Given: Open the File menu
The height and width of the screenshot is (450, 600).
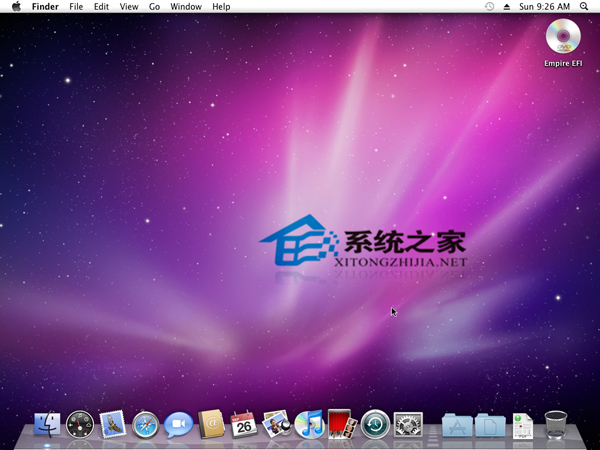Looking at the screenshot, I should point(76,7).
